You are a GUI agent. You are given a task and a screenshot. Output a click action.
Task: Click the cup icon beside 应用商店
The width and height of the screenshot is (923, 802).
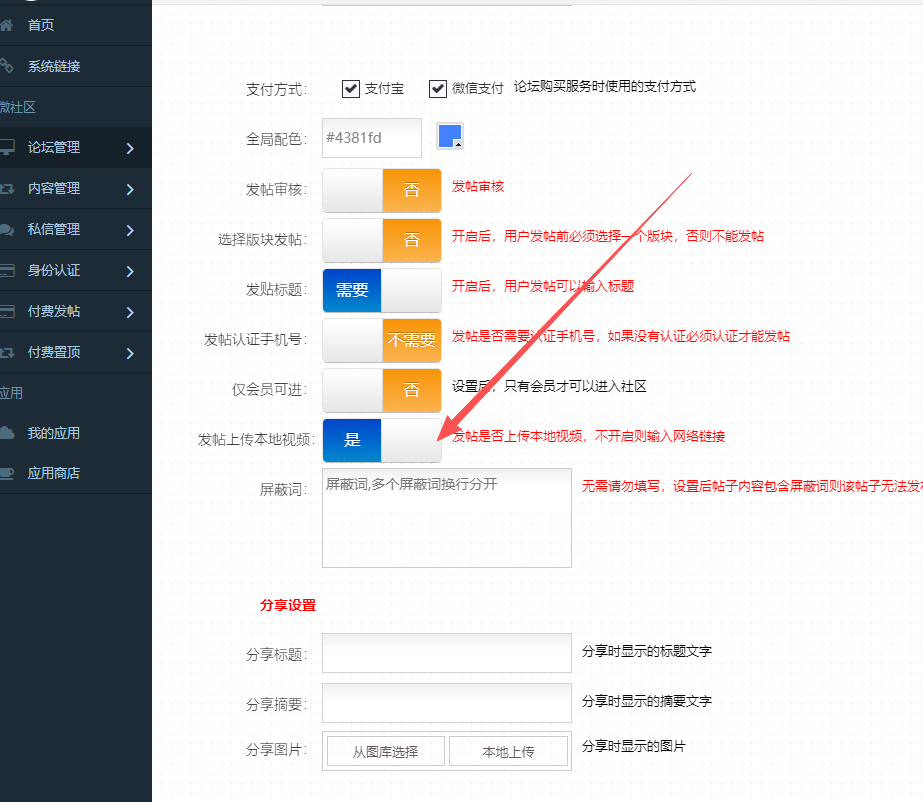click(6, 473)
